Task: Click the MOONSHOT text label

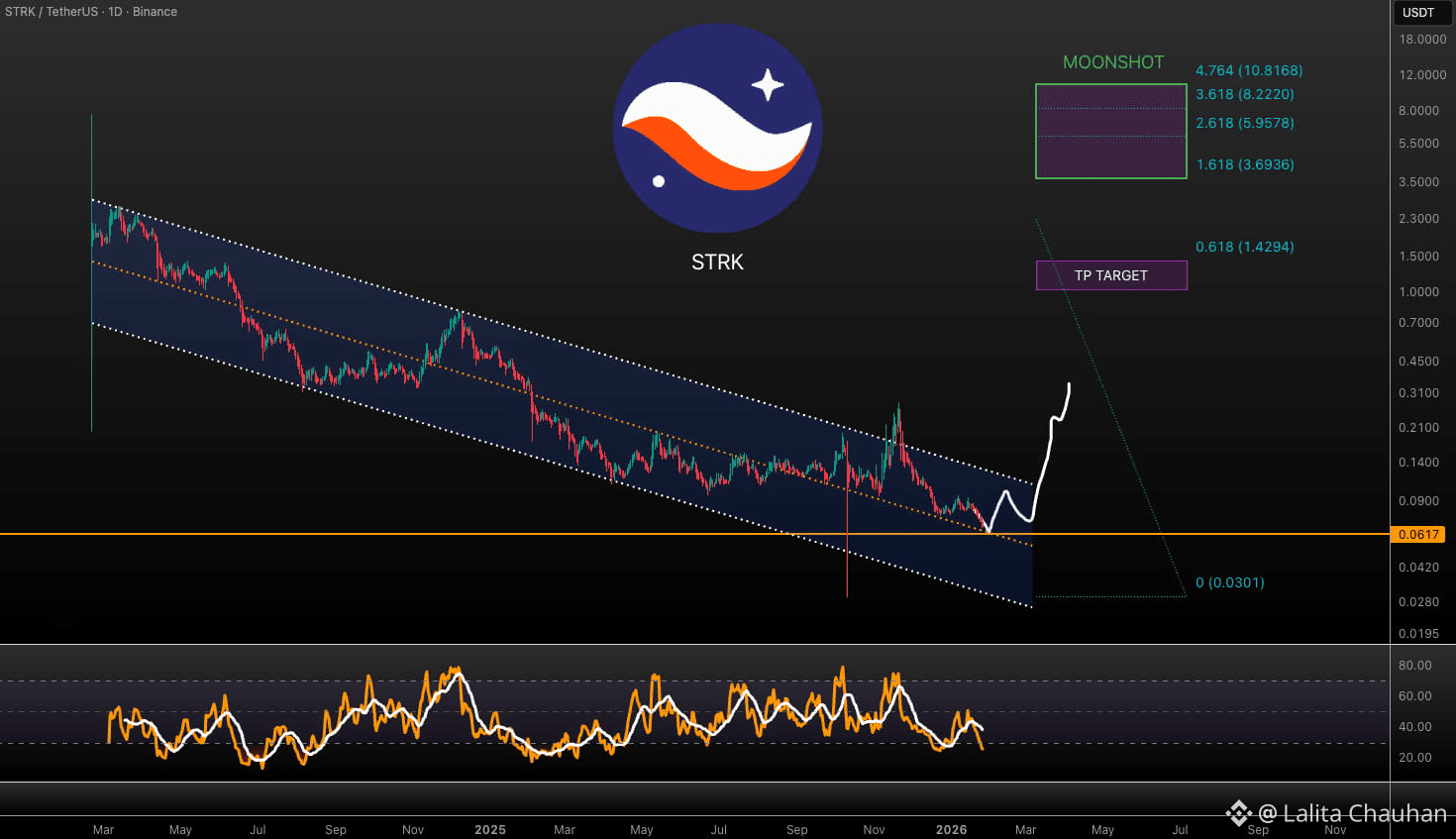Action: coord(1113,62)
